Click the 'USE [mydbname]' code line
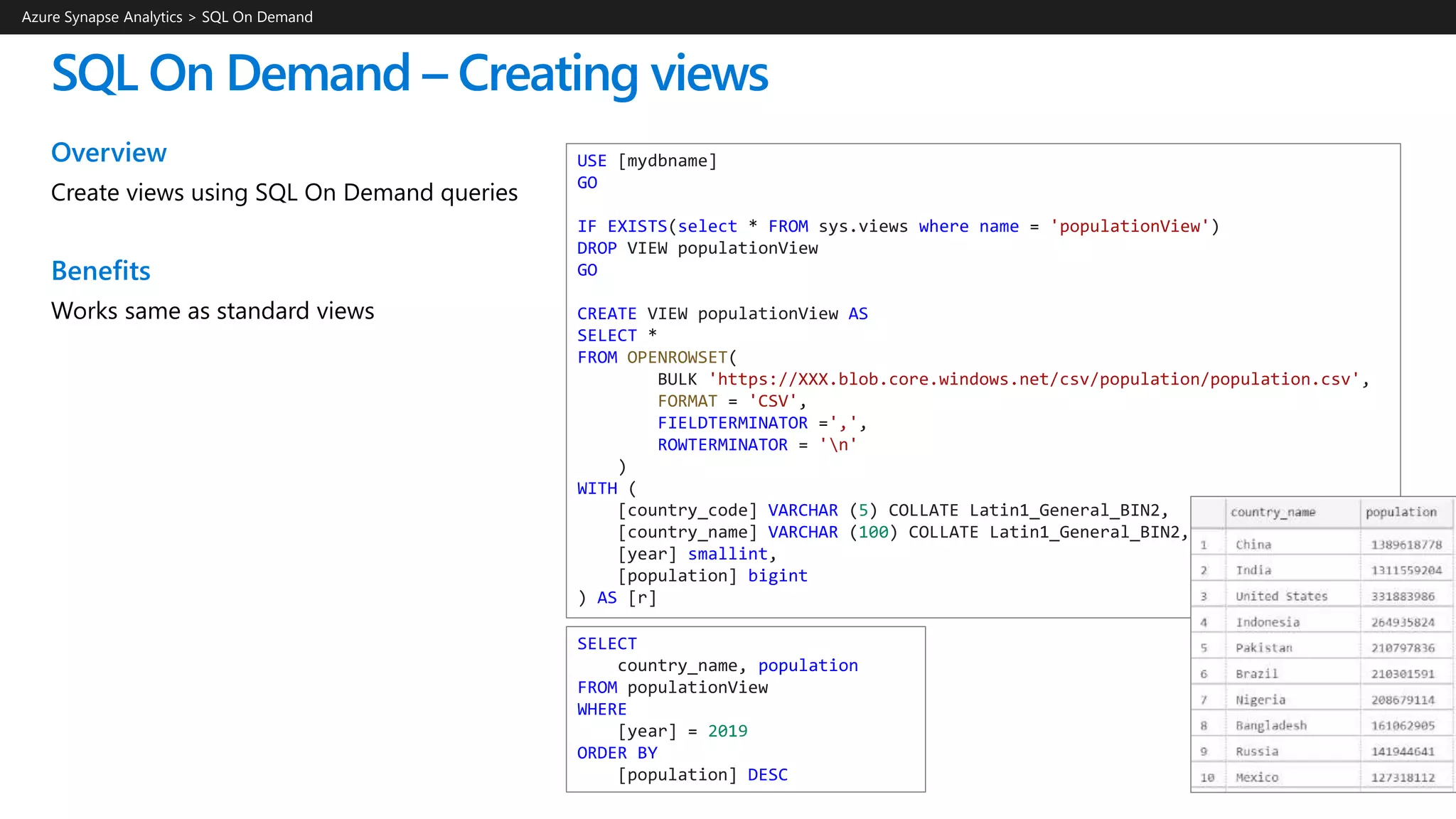The width and height of the screenshot is (1456, 819). 647,161
